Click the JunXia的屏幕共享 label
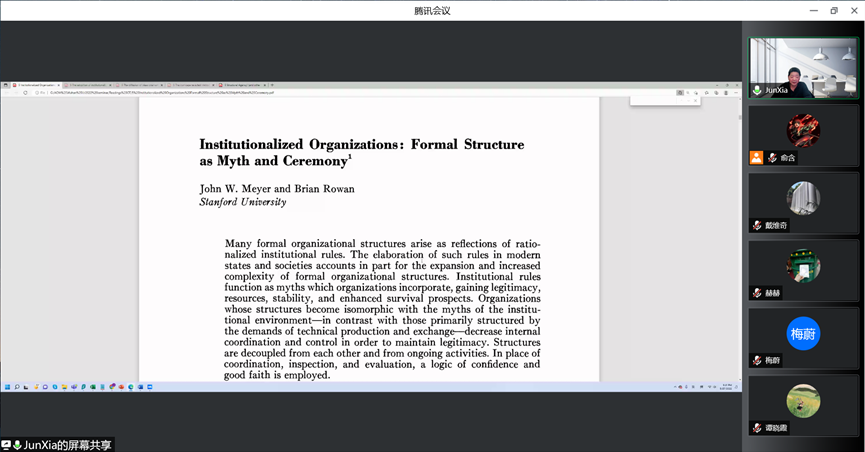 click(68, 445)
